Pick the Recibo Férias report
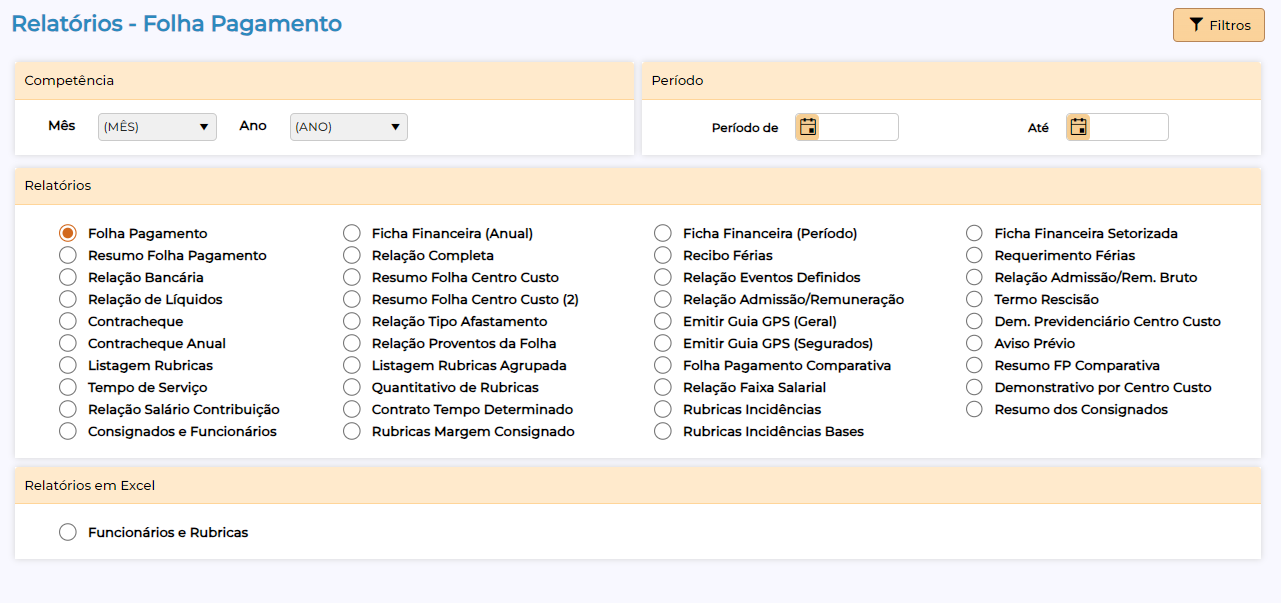The image size is (1281, 603). coord(663,255)
